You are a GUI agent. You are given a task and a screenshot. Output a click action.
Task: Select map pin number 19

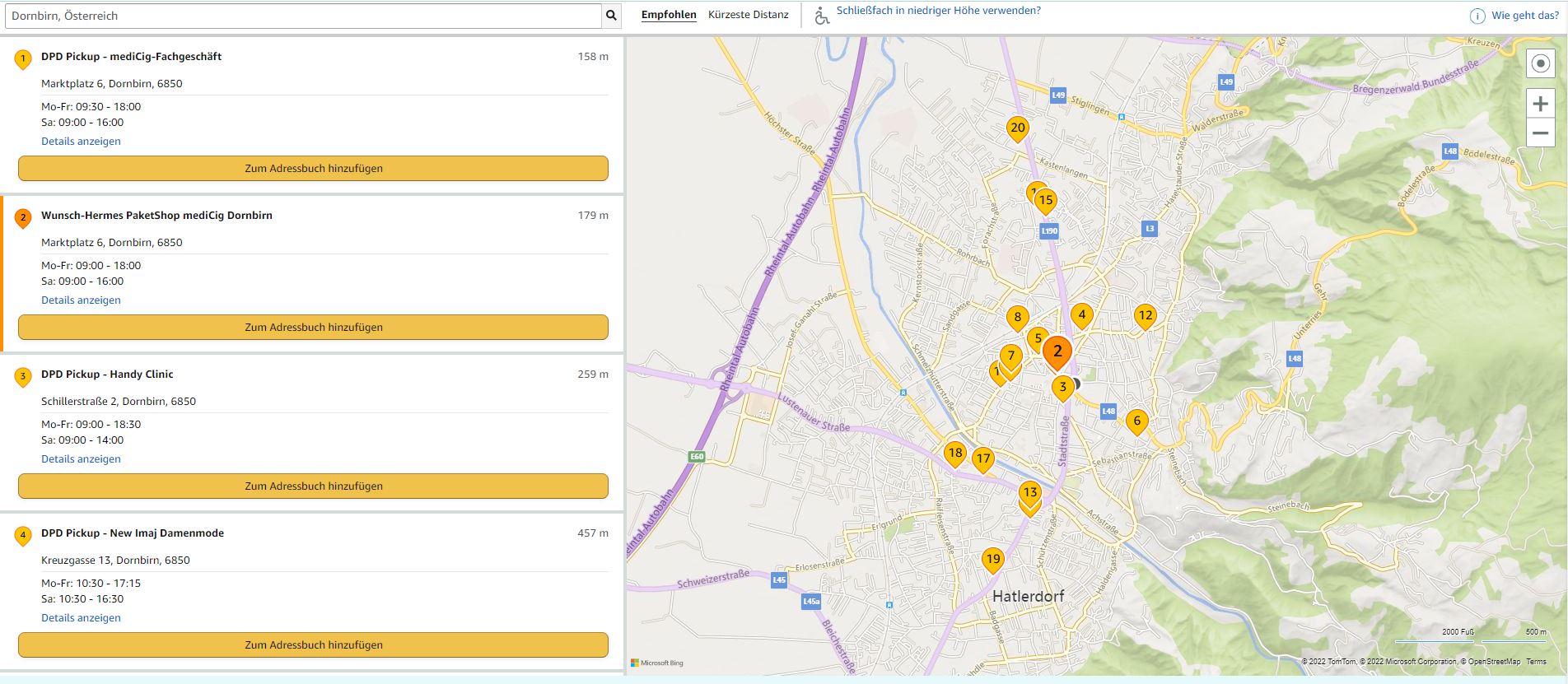click(x=993, y=560)
